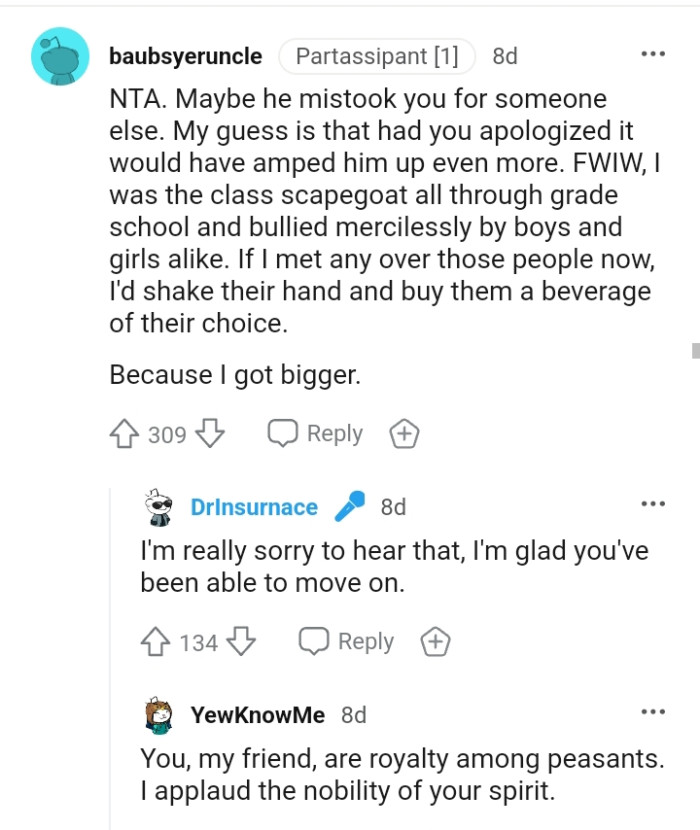Open baubsyeruncle's profile avatar
Screen dimensions: 700x830
(58, 56)
